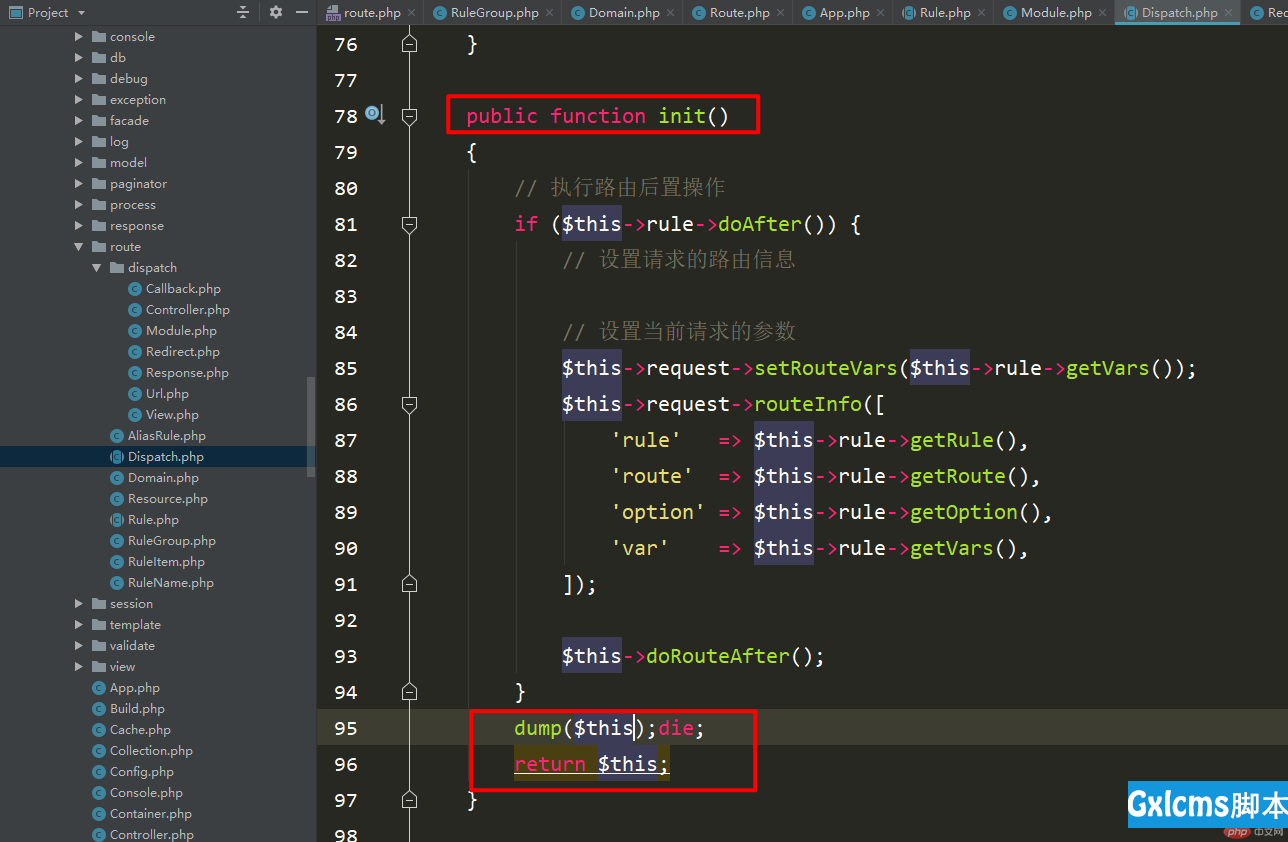Open View.php in the tree
This screenshot has height=842, width=1288.
172,414
